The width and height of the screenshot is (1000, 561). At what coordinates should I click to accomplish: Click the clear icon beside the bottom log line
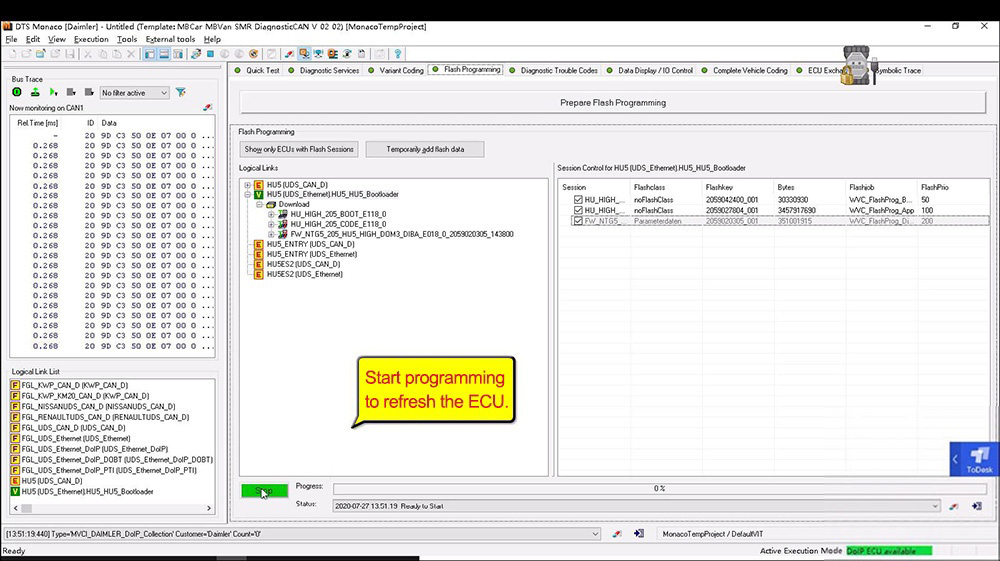[617, 534]
